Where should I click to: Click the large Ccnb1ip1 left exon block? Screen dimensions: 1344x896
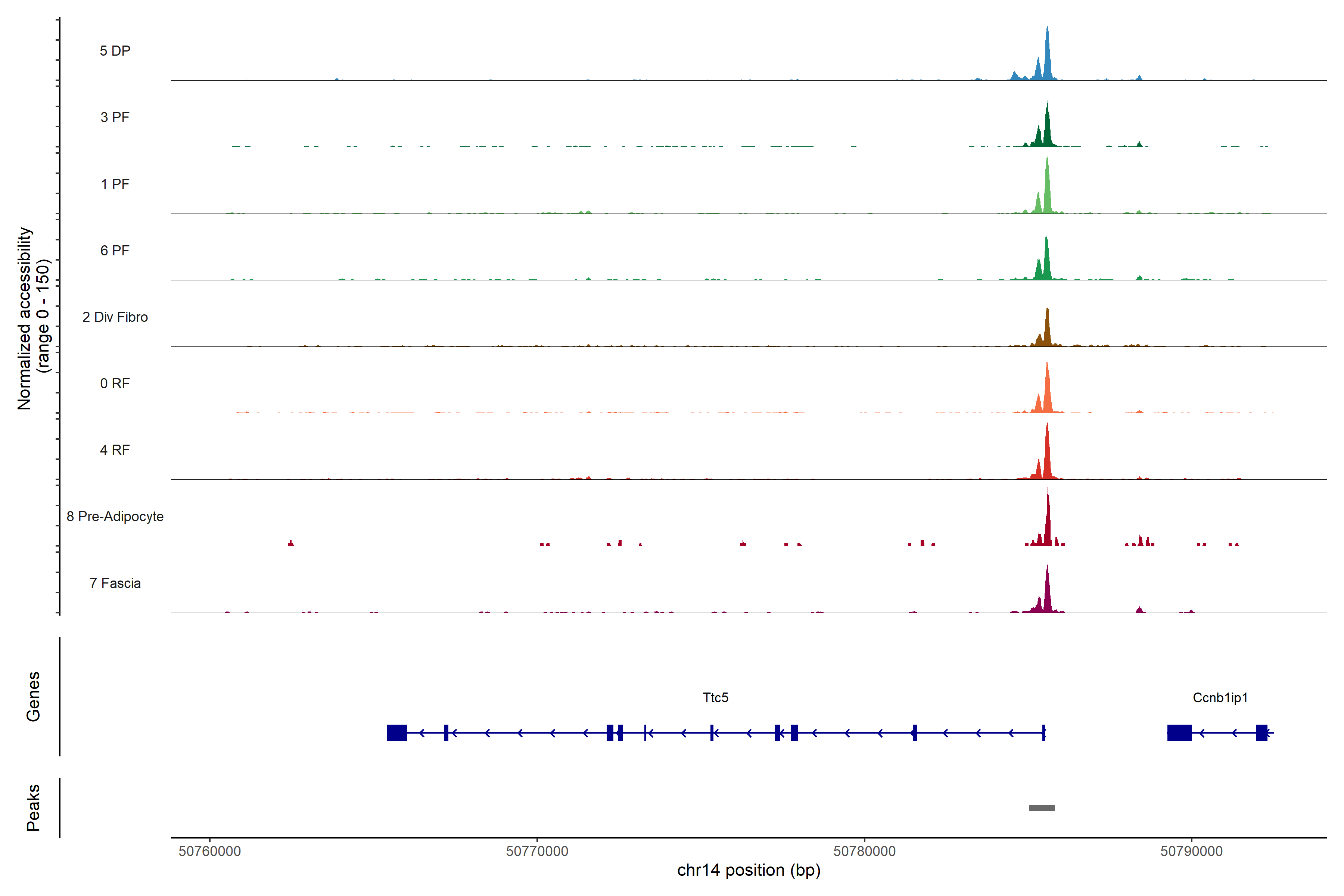(1179, 732)
